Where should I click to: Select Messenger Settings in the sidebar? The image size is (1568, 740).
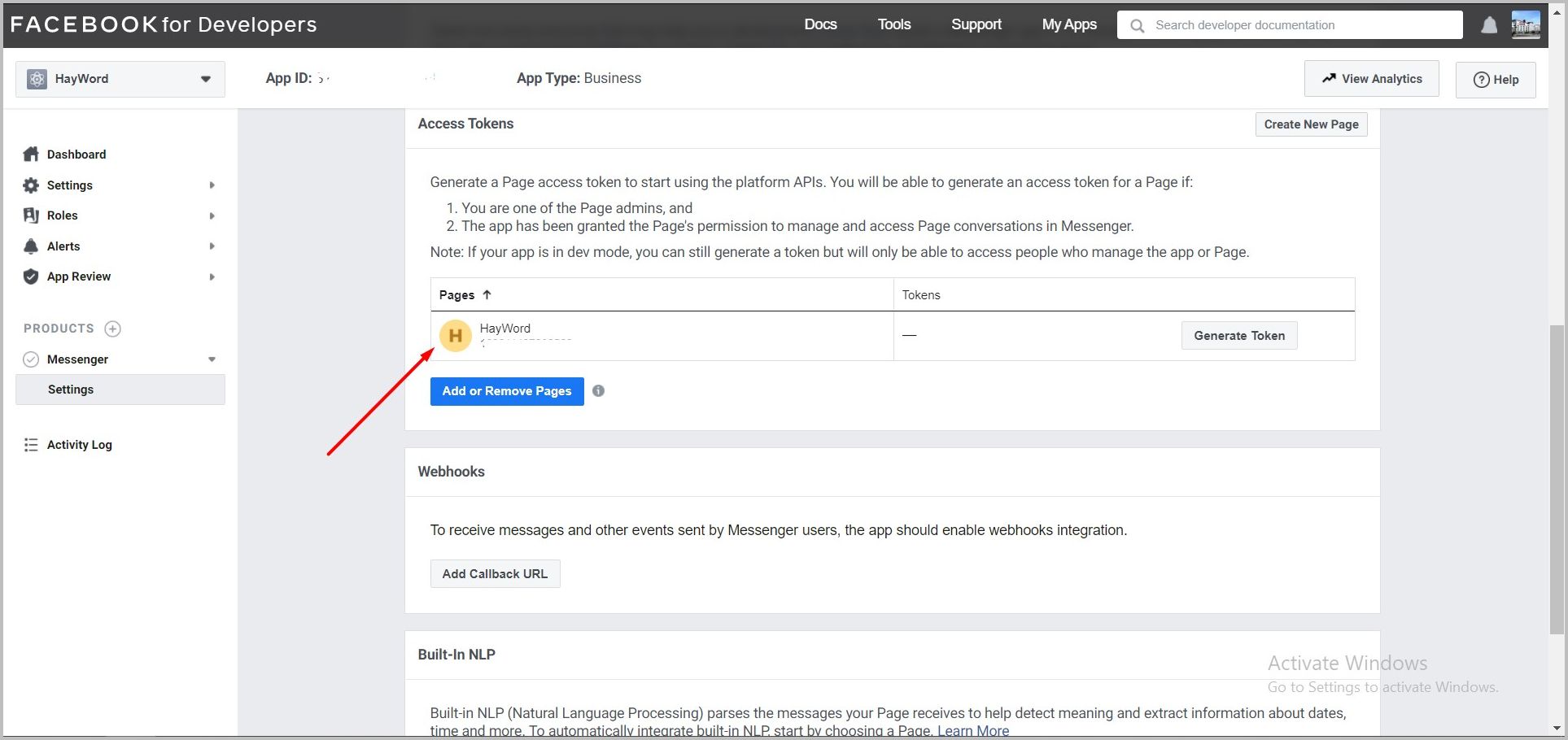click(x=120, y=390)
